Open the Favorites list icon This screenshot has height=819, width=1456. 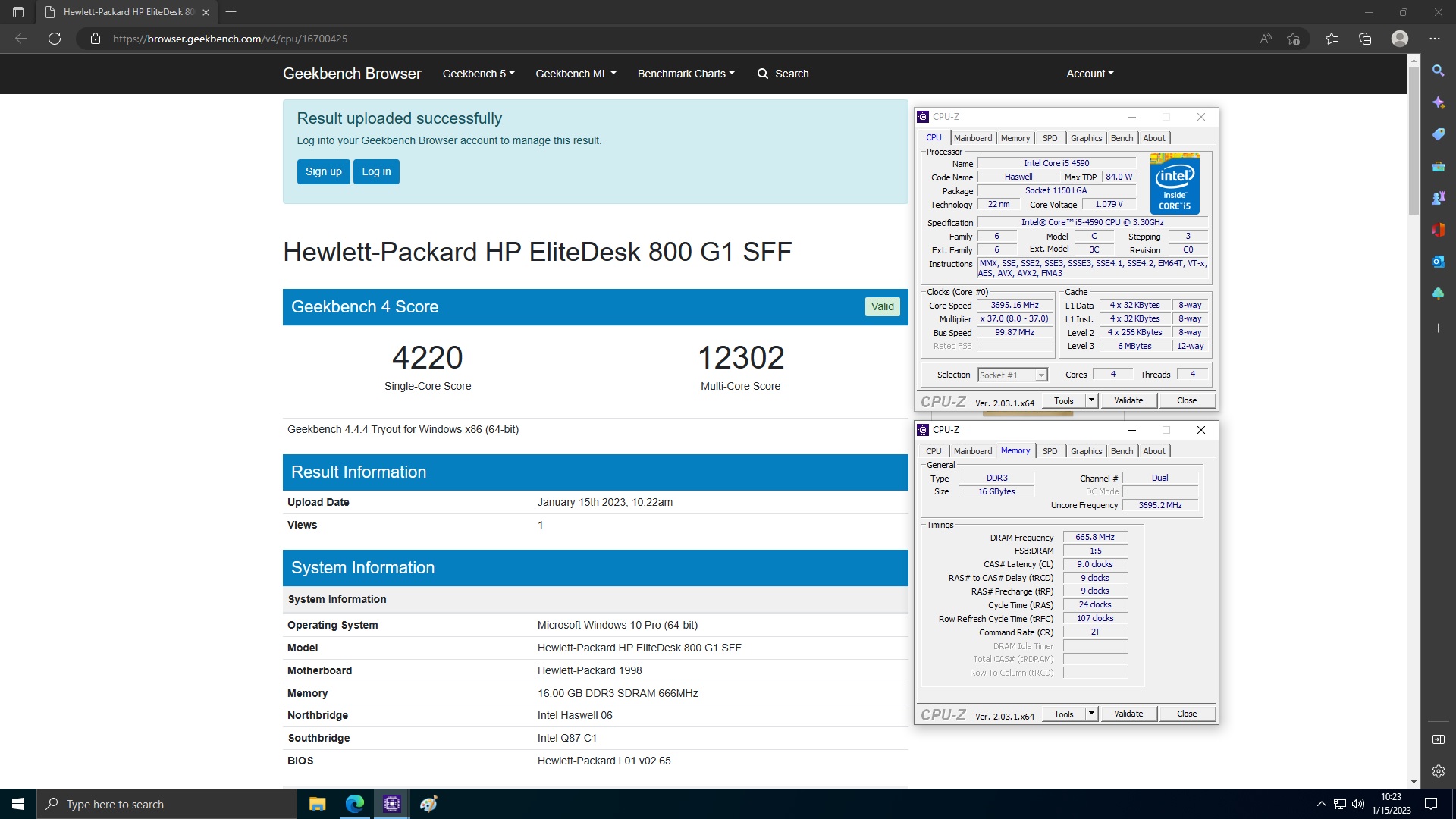[1332, 39]
